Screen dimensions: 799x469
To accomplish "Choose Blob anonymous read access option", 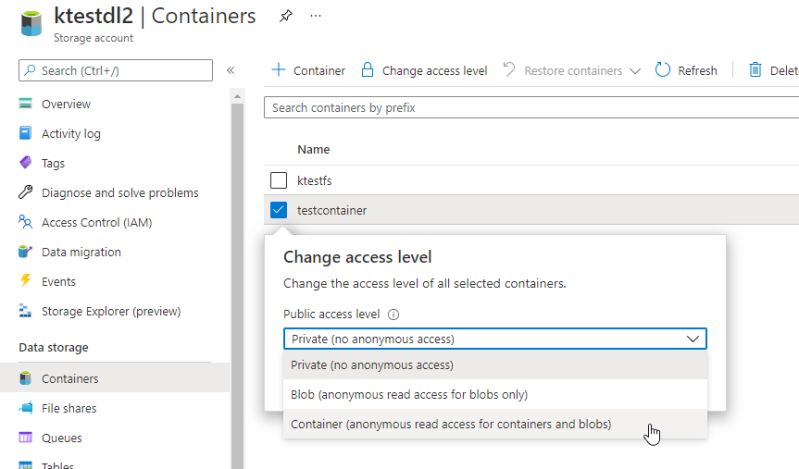I will (x=409, y=394).
